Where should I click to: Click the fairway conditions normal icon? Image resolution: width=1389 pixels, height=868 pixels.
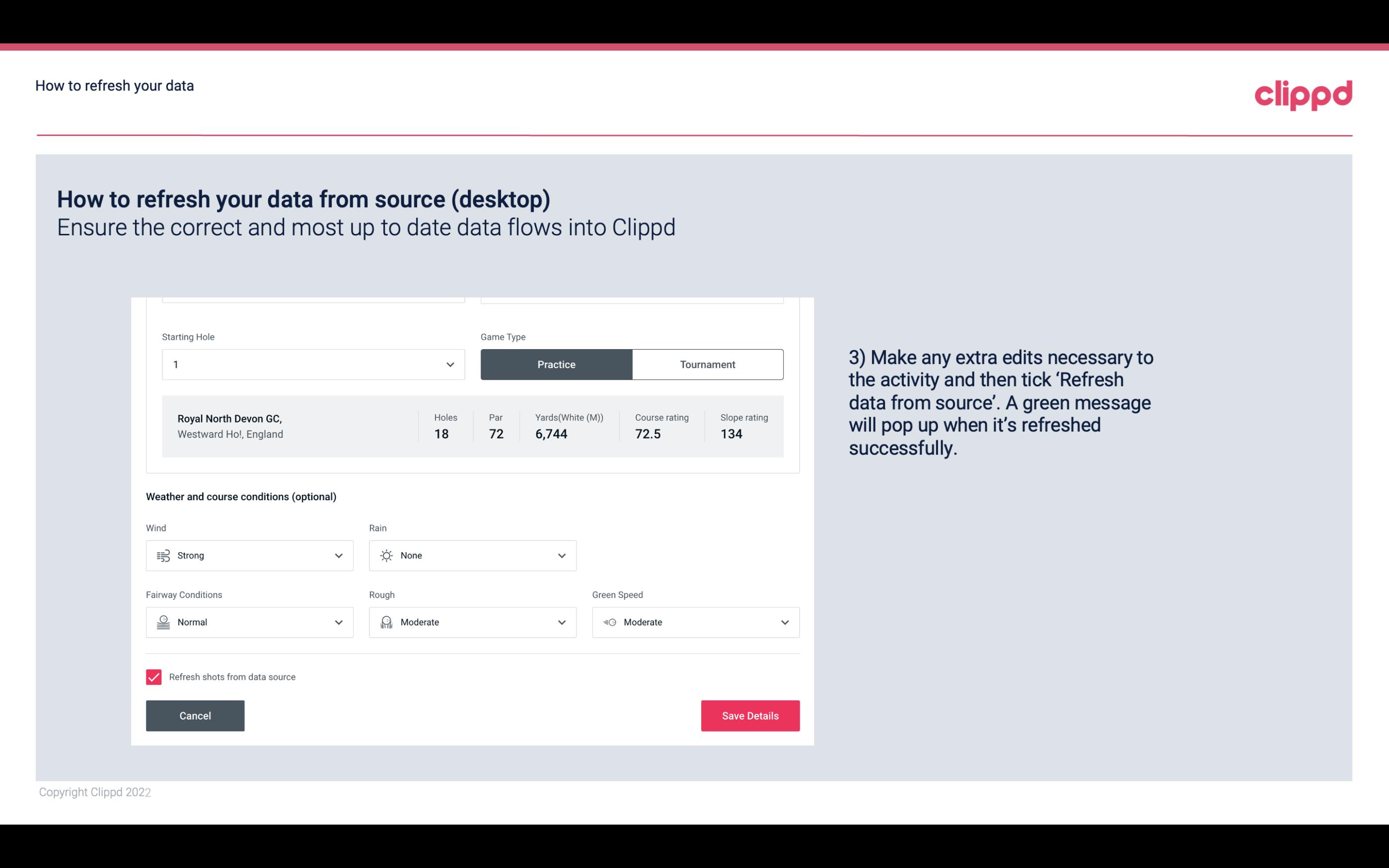click(x=162, y=621)
